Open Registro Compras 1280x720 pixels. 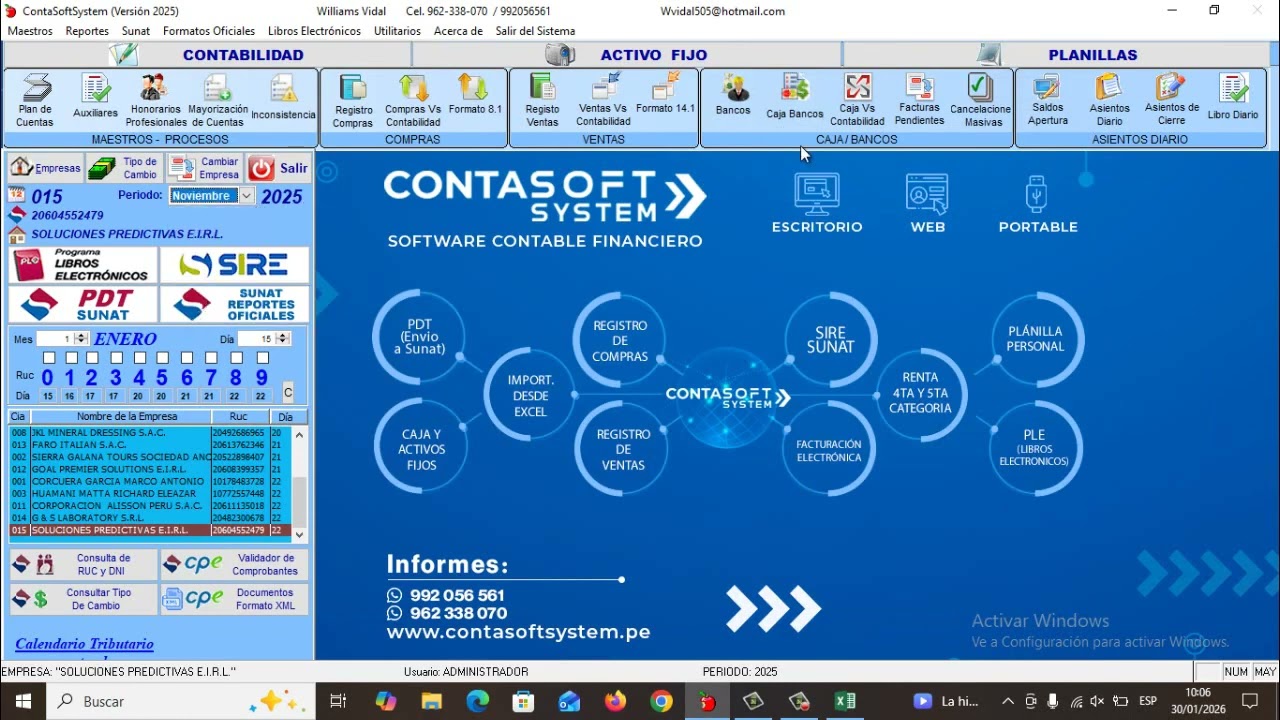point(353,101)
